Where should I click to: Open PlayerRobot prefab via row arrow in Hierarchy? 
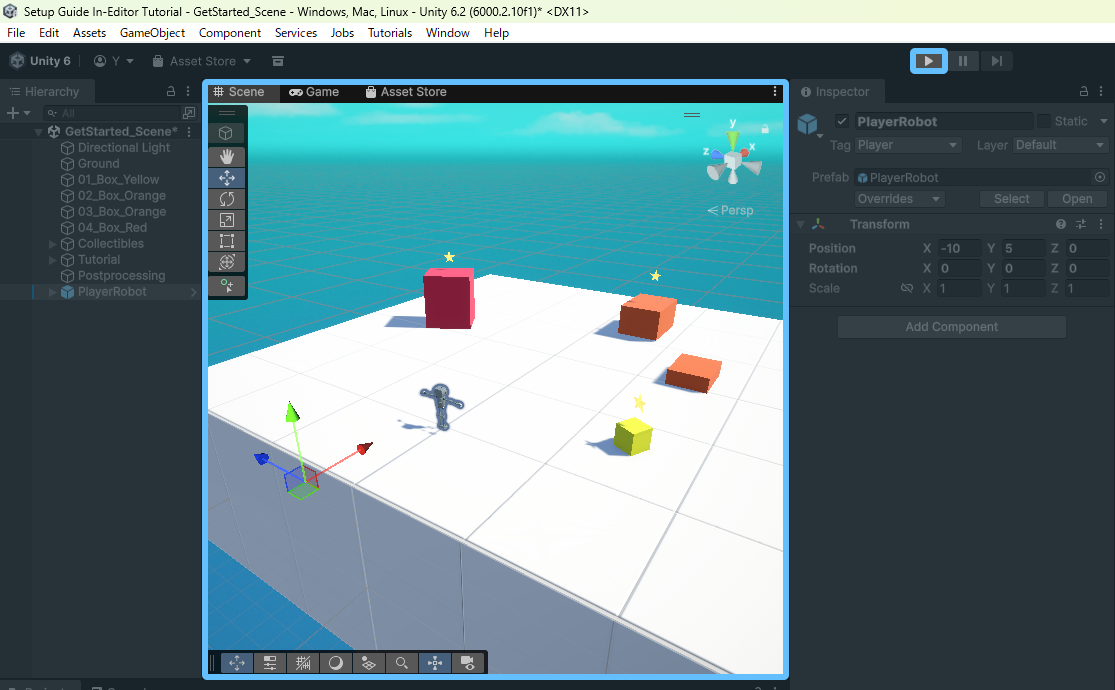pyautogui.click(x=193, y=292)
